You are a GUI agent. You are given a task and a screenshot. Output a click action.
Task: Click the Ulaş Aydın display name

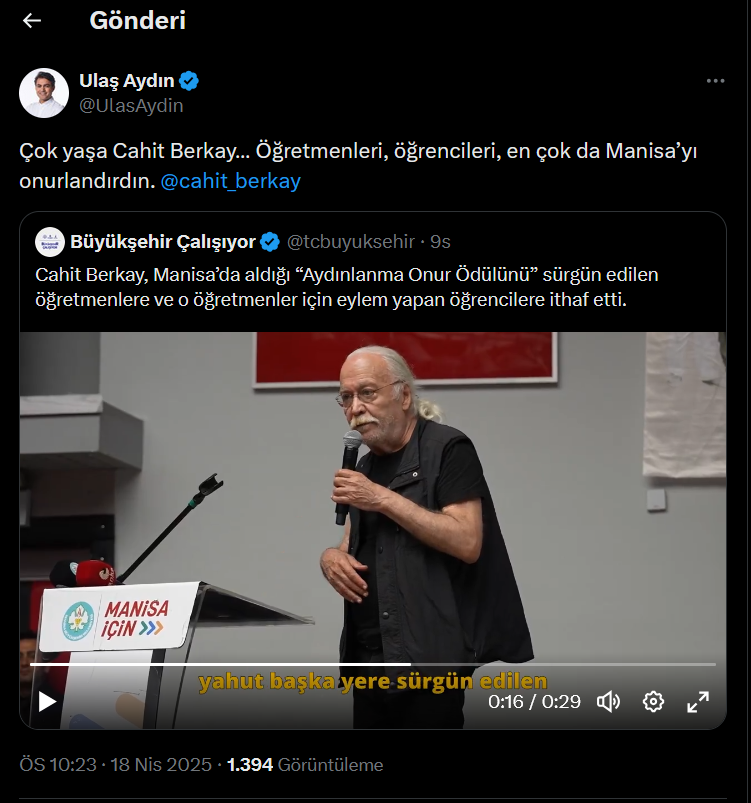[x=127, y=81]
